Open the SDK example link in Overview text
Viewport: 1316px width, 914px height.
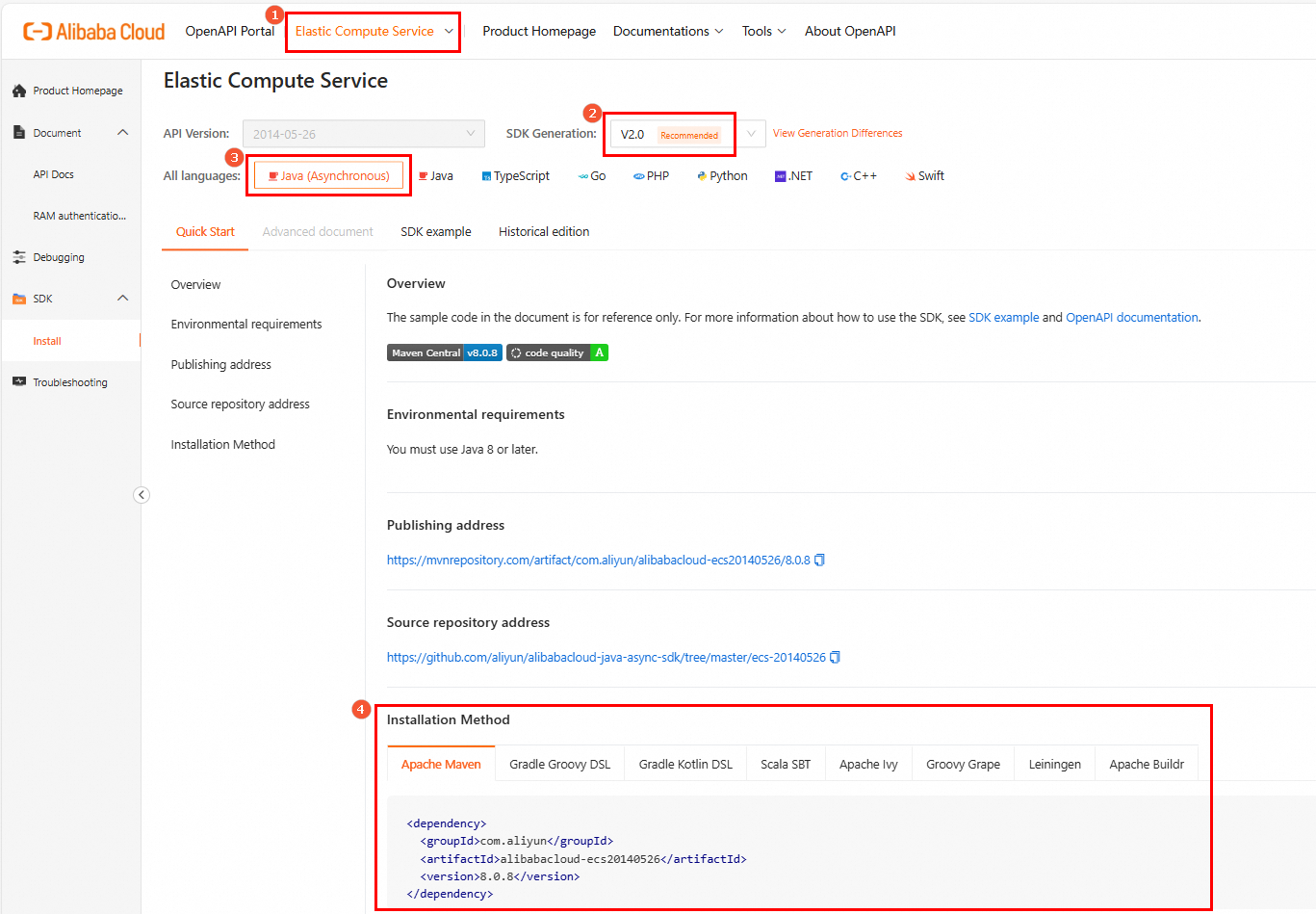click(x=1004, y=318)
